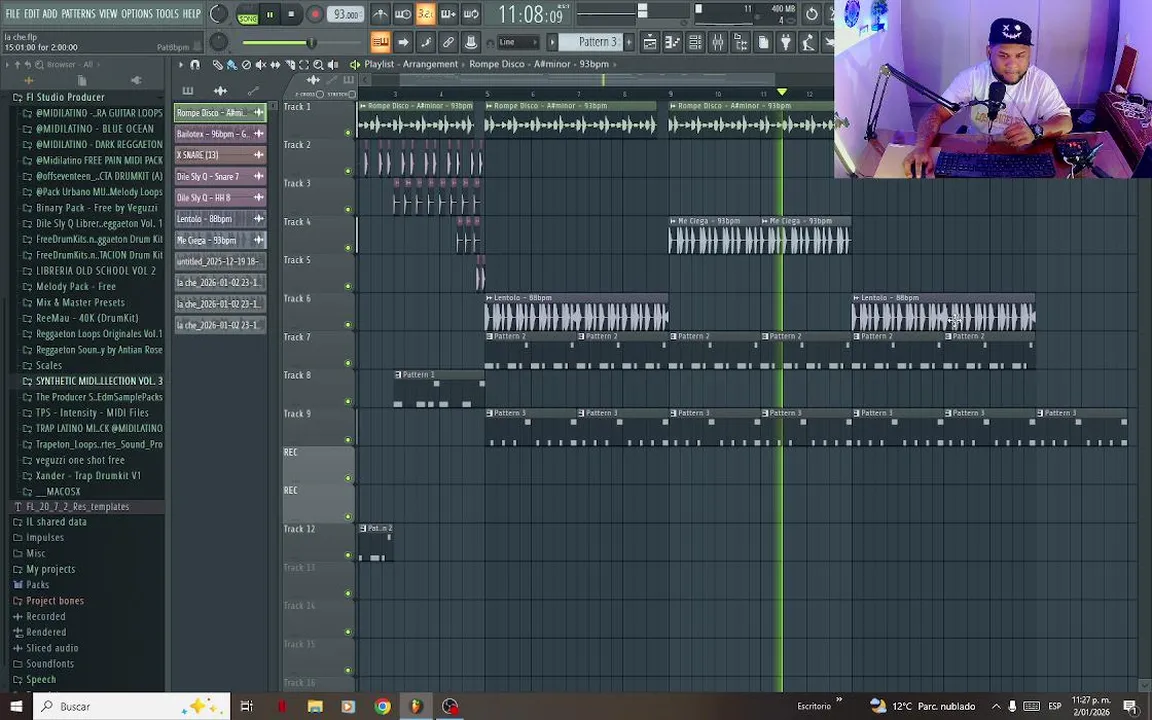1152x720 pixels.
Task: Open the Piano roll window icon
Action: tap(672, 42)
